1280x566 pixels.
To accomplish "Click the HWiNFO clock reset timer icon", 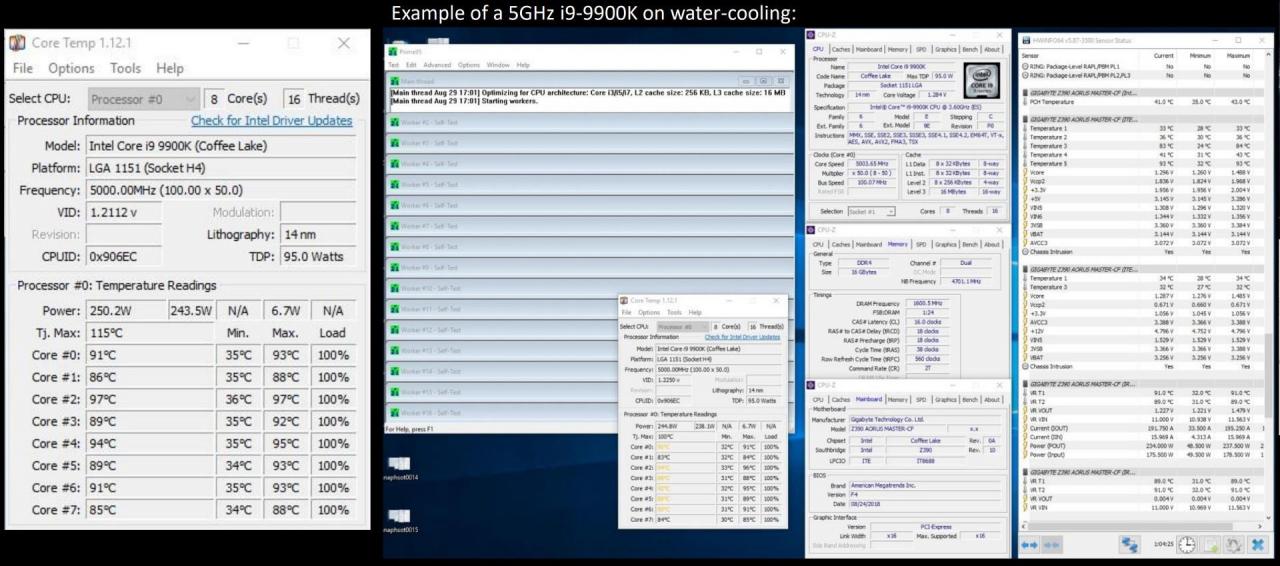I will point(1186,545).
